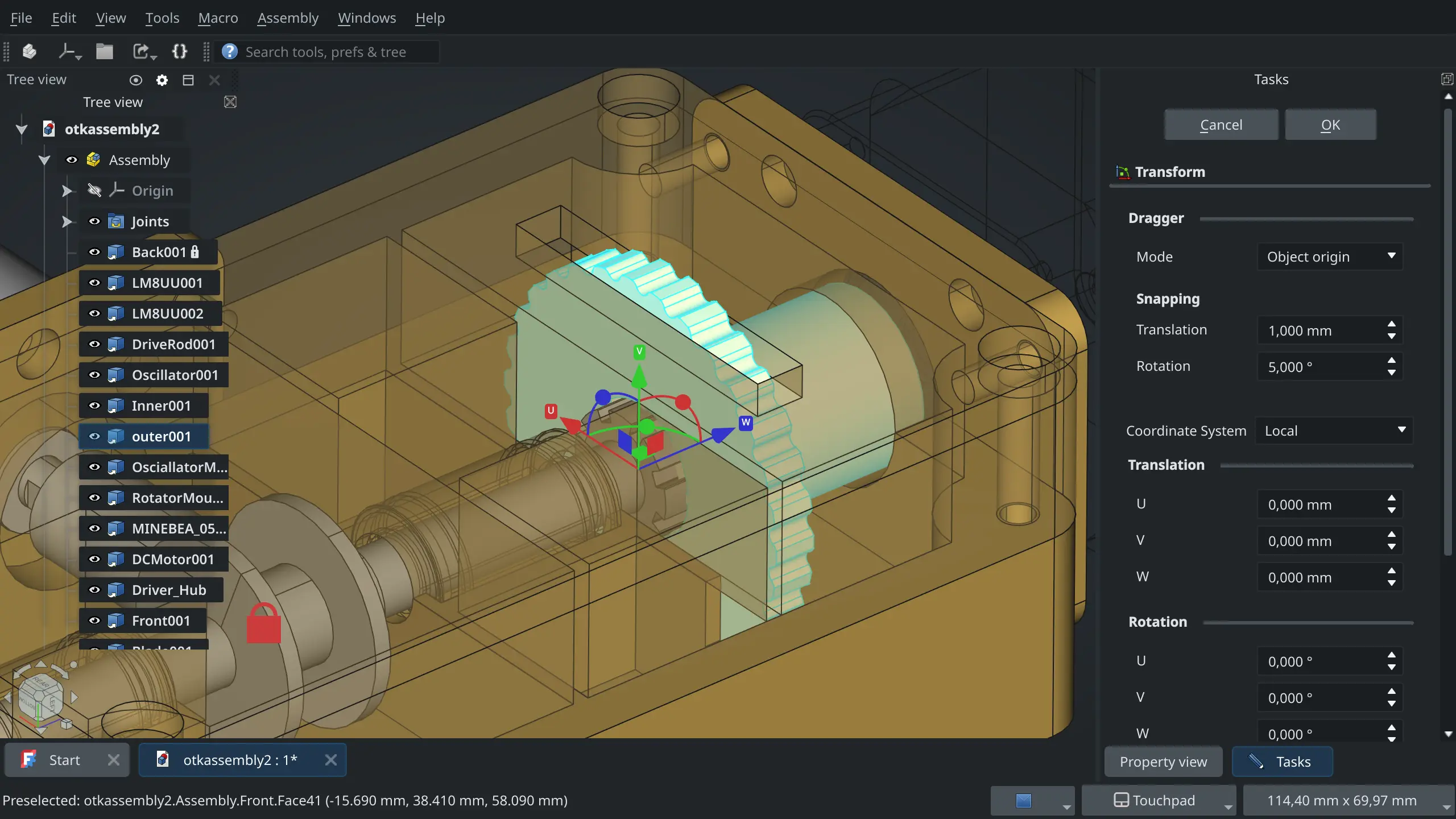
Task: Click the red U axis dragger label
Action: click(x=551, y=411)
